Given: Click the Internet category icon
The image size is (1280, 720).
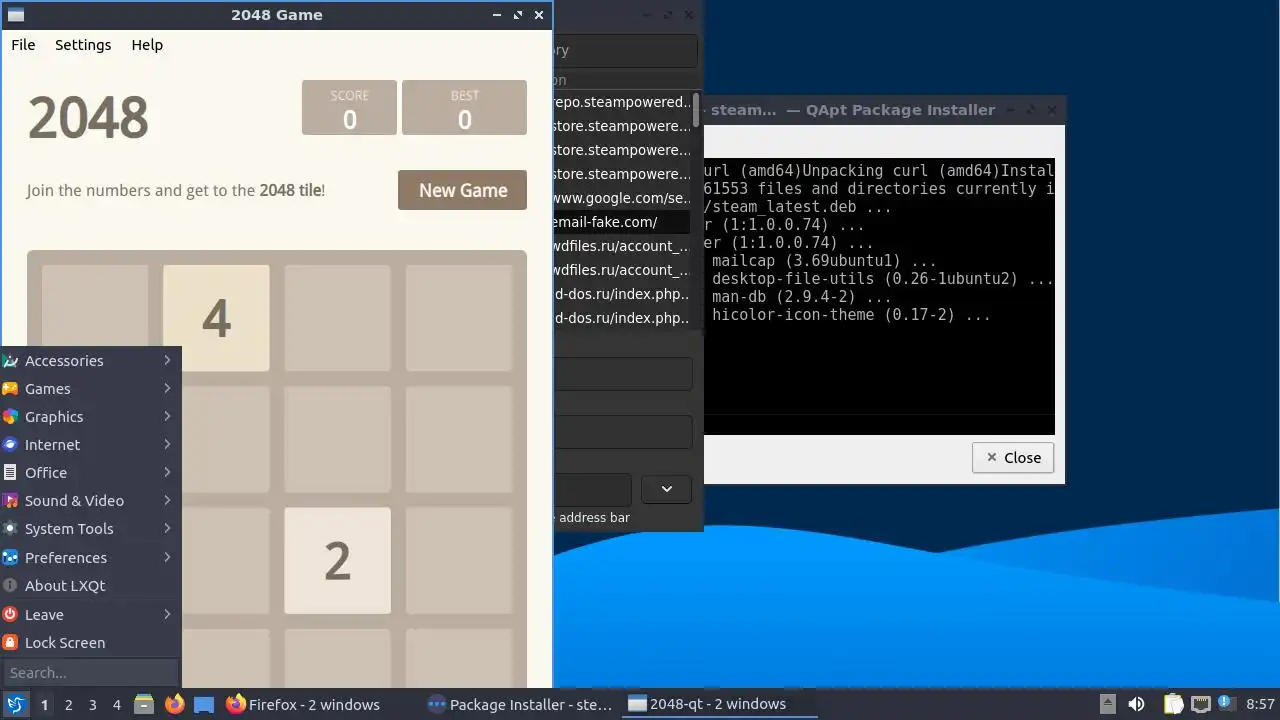Looking at the screenshot, I should (x=10, y=445).
